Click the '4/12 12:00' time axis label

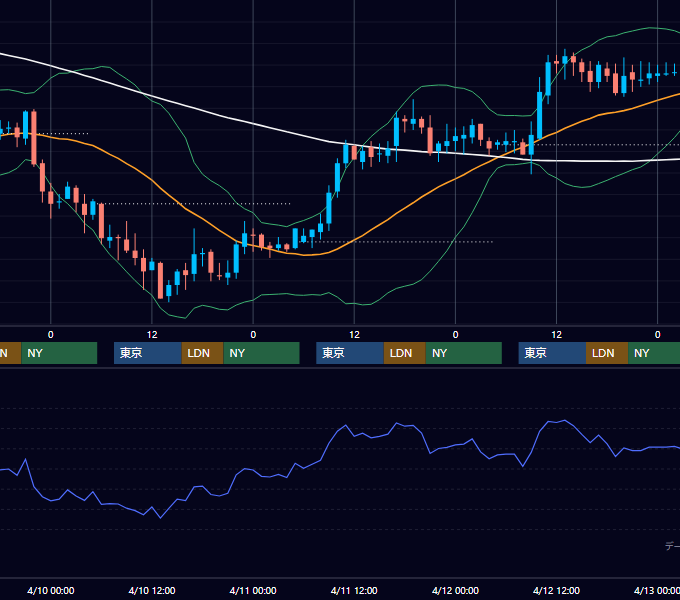click(556, 590)
